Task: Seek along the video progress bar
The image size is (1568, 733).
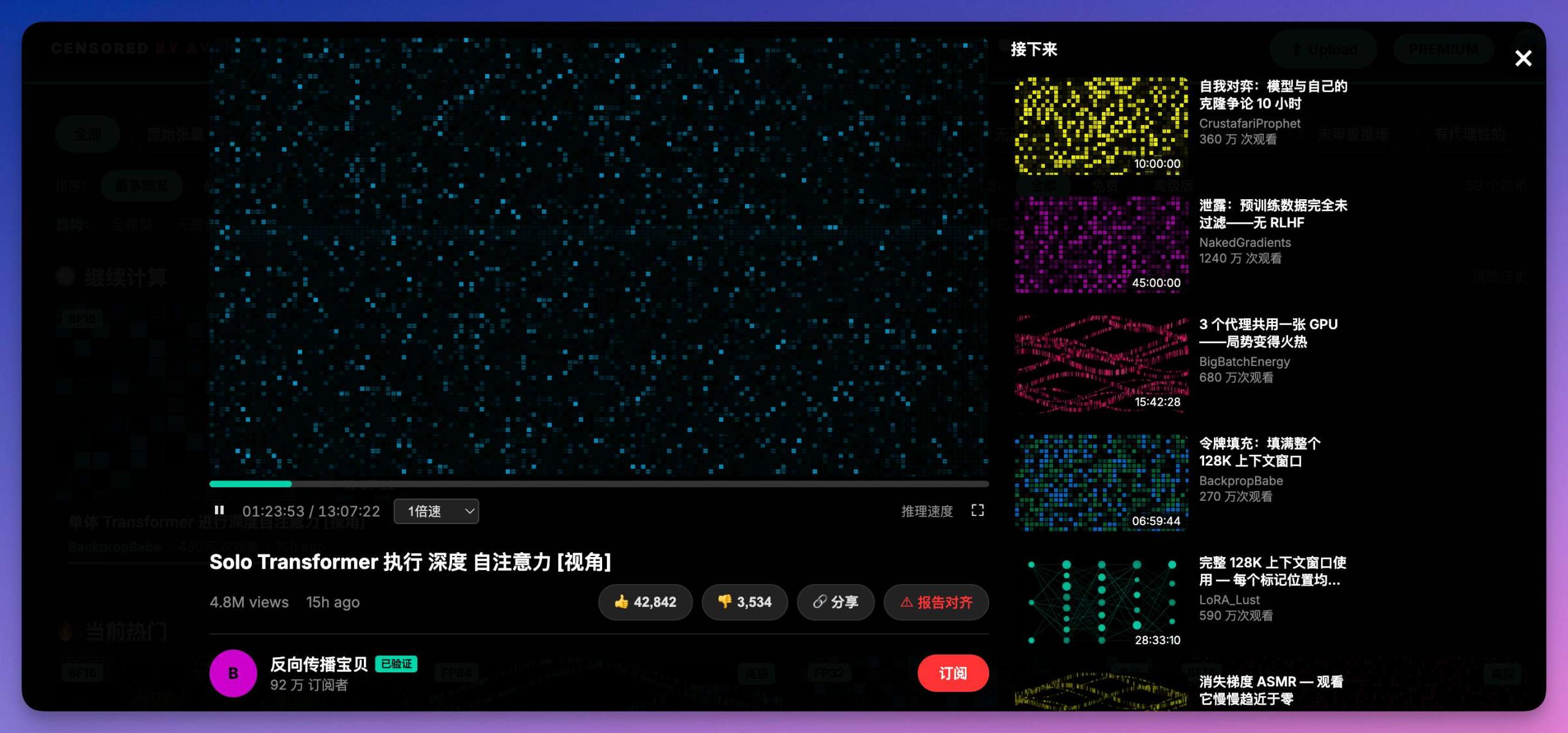Action: [x=598, y=484]
